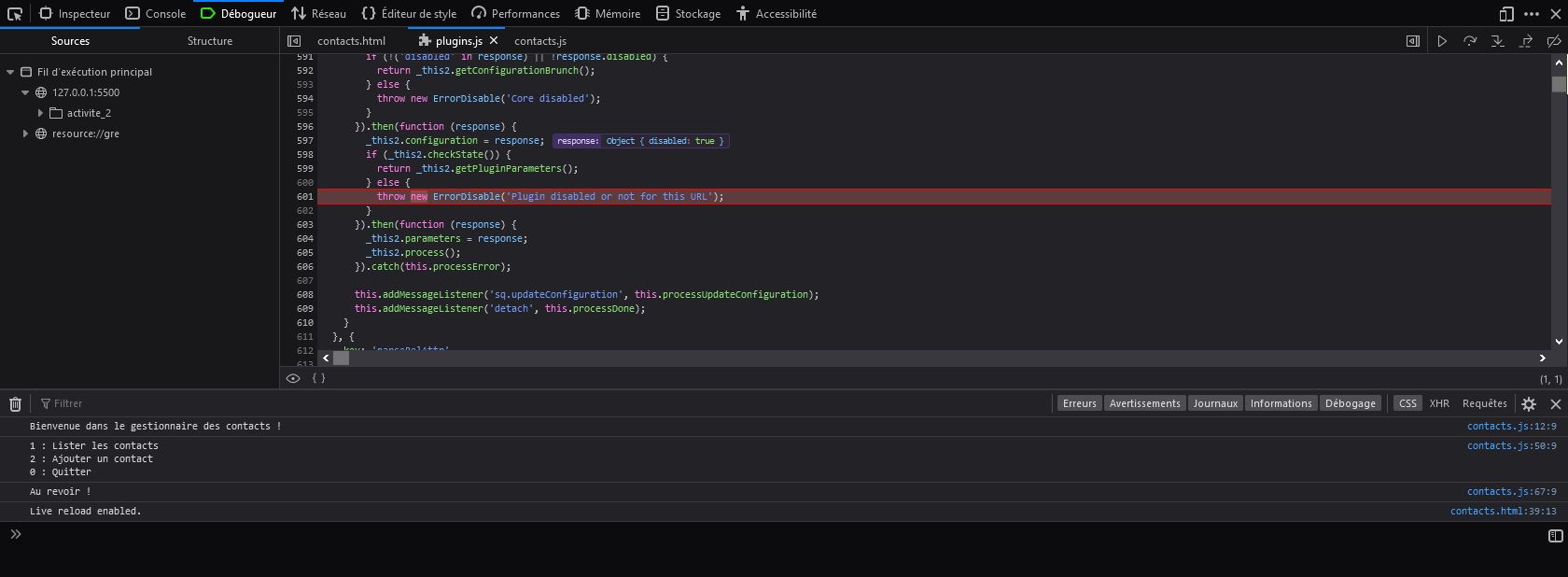This screenshot has height=577, width=1568.
Task: Toggle the Informations filter
Action: [1281, 403]
